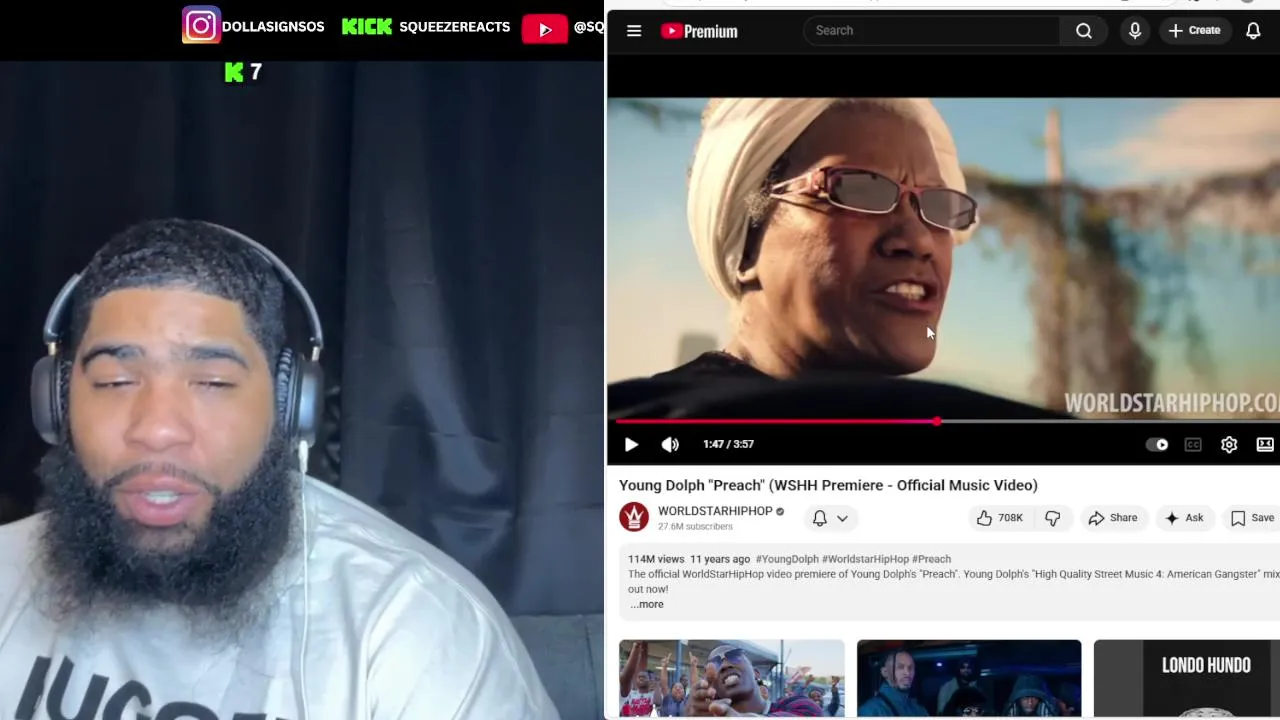Toggle the autoplay switch in player
1280x720 pixels.
click(1157, 444)
